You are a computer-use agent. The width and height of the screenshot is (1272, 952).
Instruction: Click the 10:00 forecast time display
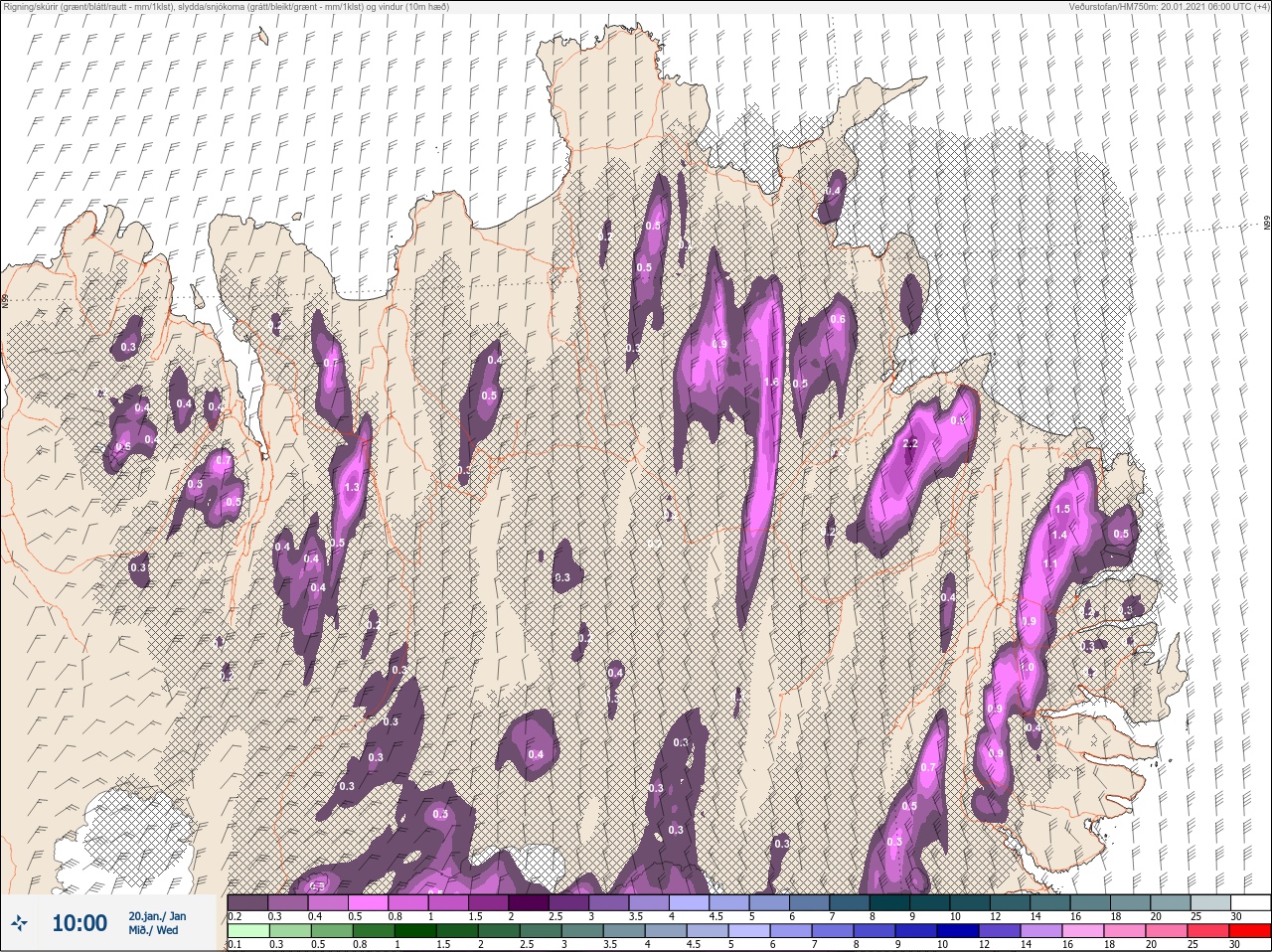point(79,923)
